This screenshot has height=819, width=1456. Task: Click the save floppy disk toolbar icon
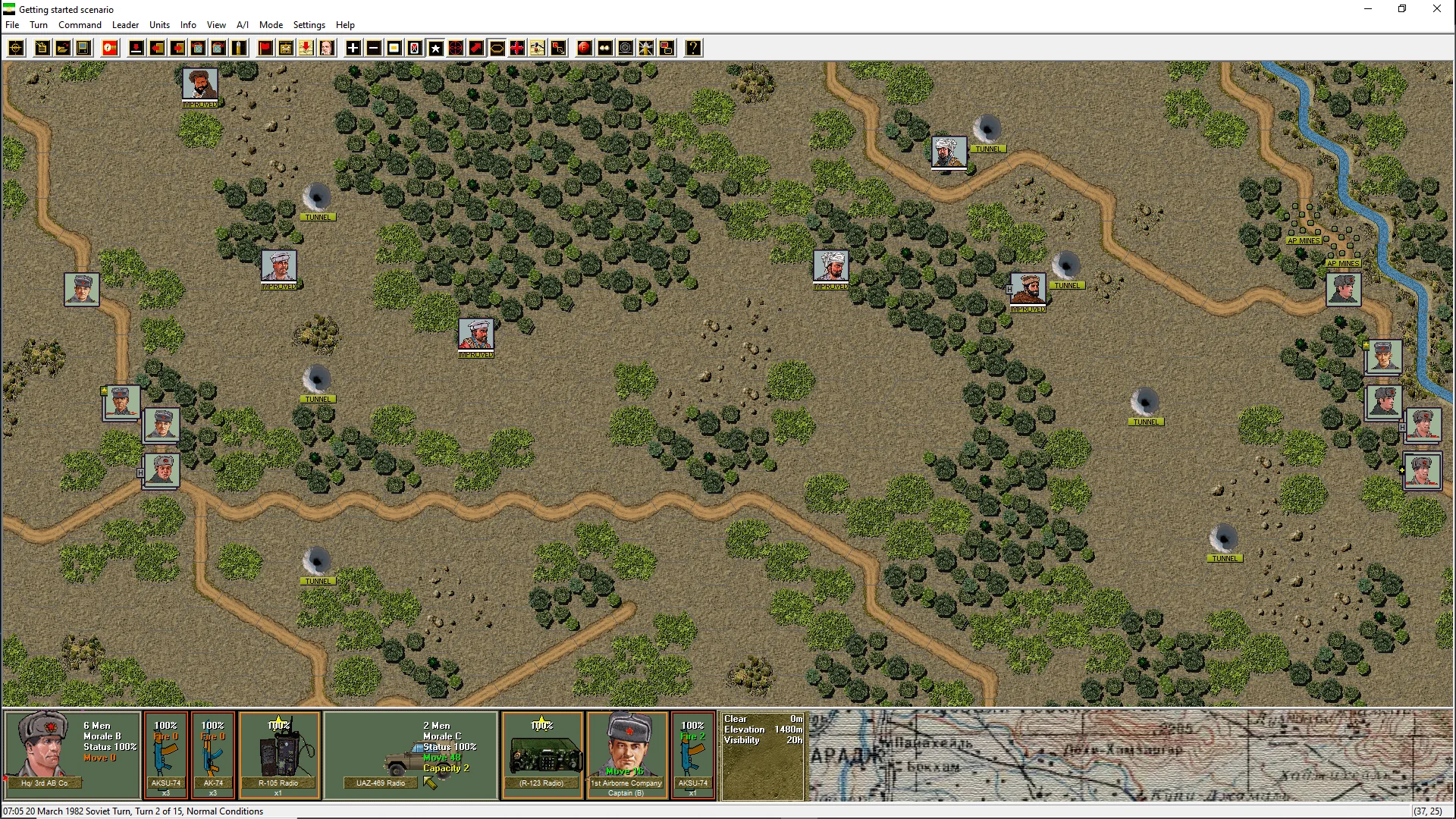tap(83, 49)
